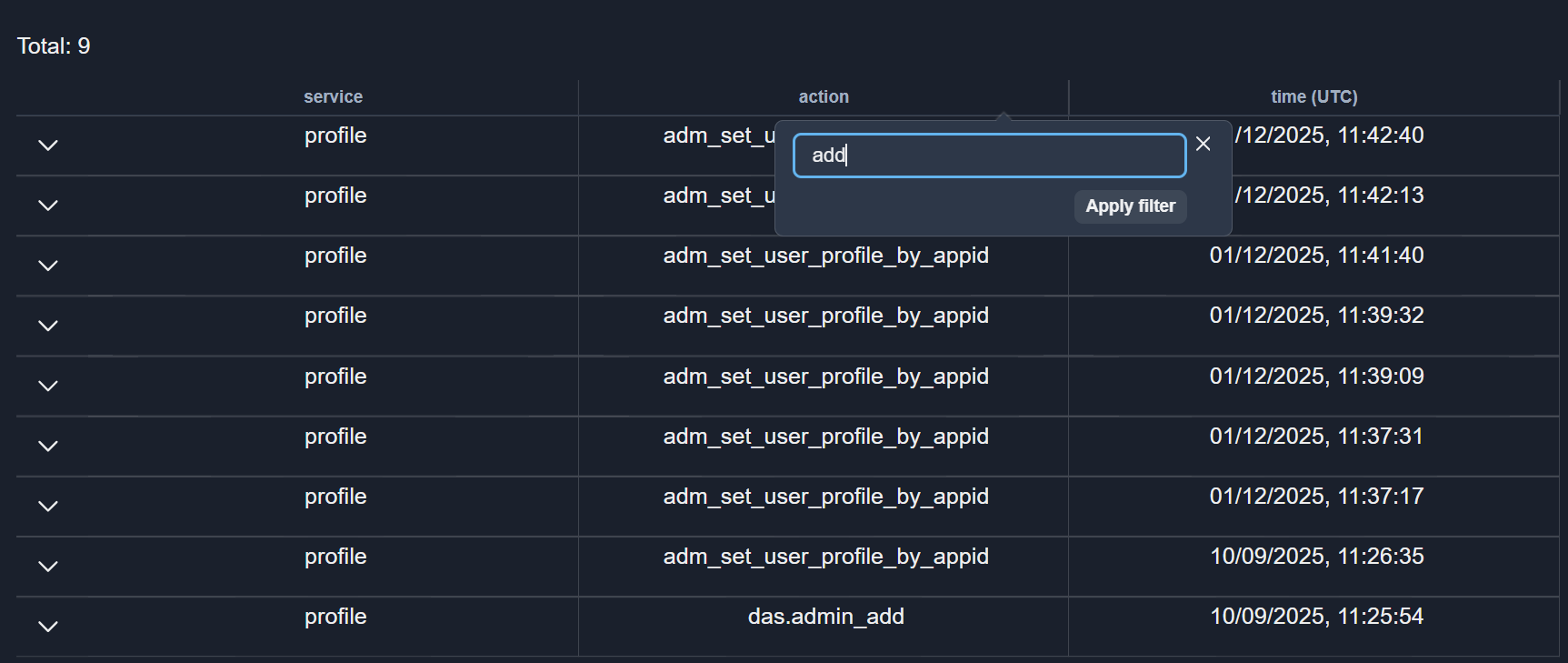Select the das.admin_add action cell
The image size is (1568, 663).
(x=825, y=617)
